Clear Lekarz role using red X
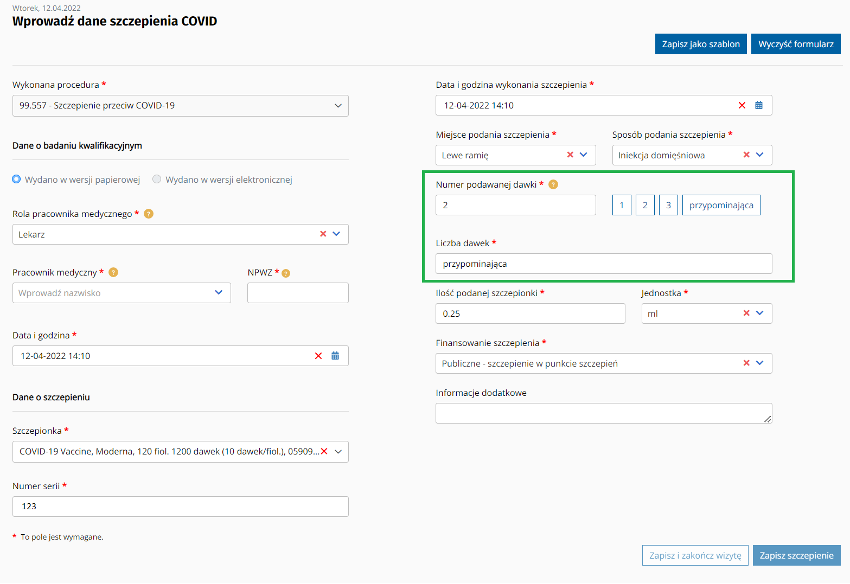The width and height of the screenshot is (850, 584). (x=322, y=234)
